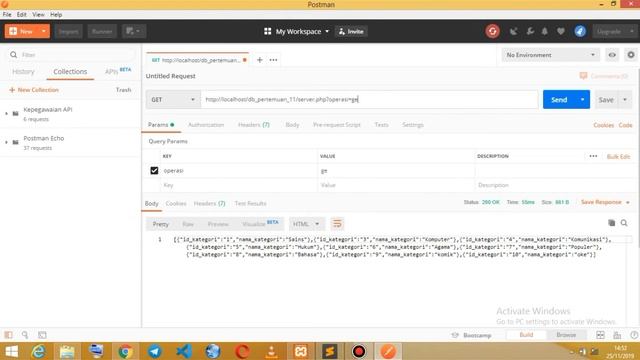Open response Test Results tab
The width and height of the screenshot is (640, 360).
pyautogui.click(x=251, y=203)
